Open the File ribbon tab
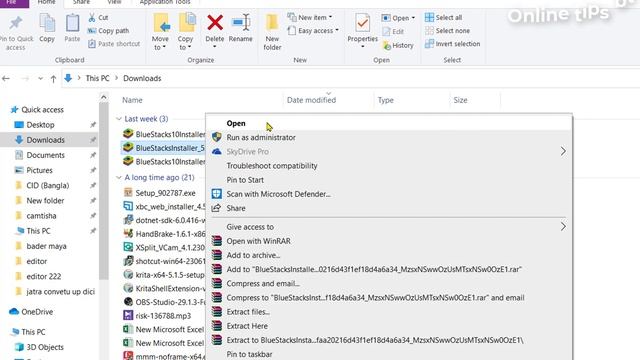The height and width of the screenshot is (360, 640). point(12,2)
